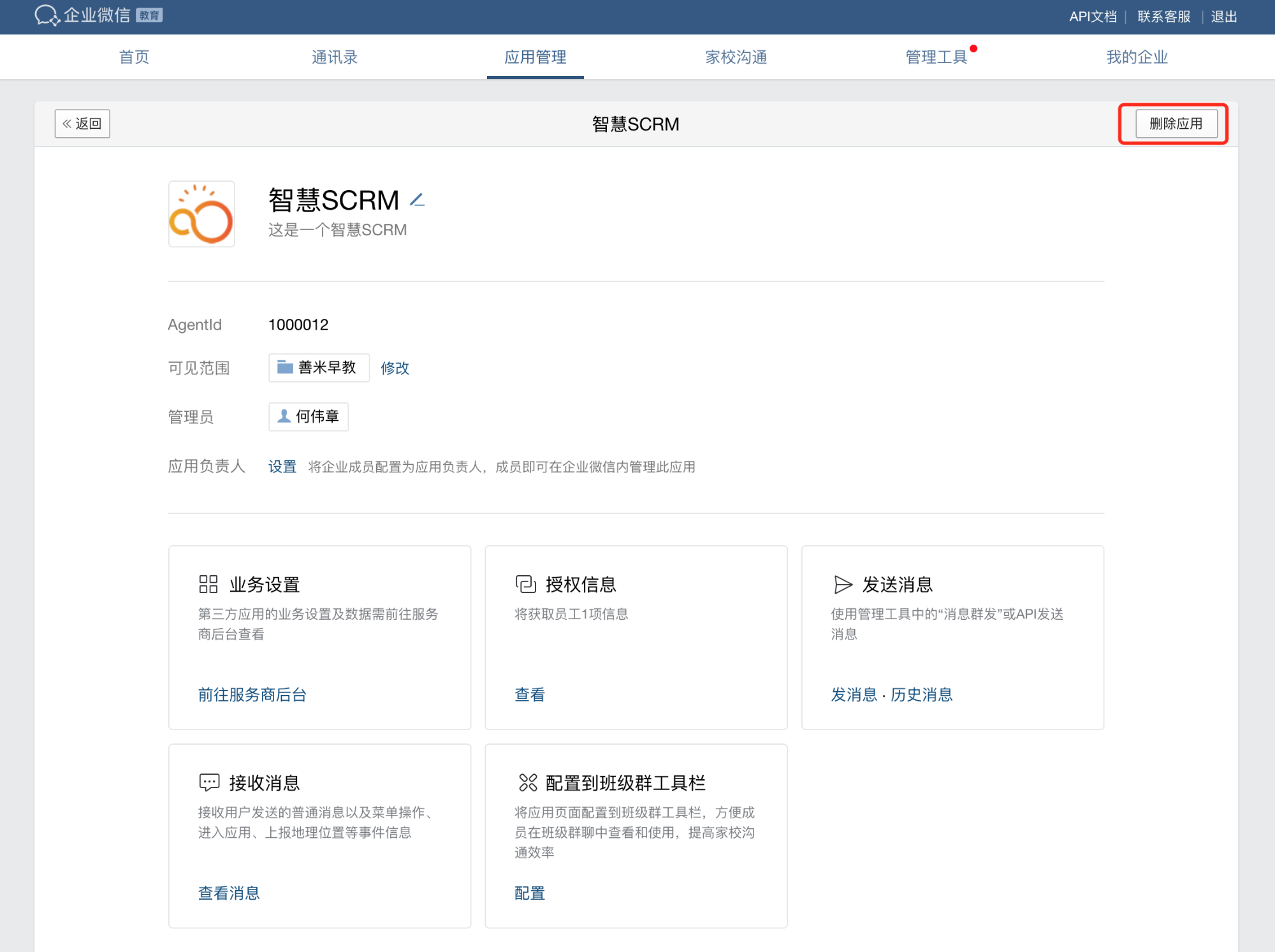
Task: Open 历史消息 link in 发送消息 card
Action: click(x=922, y=694)
